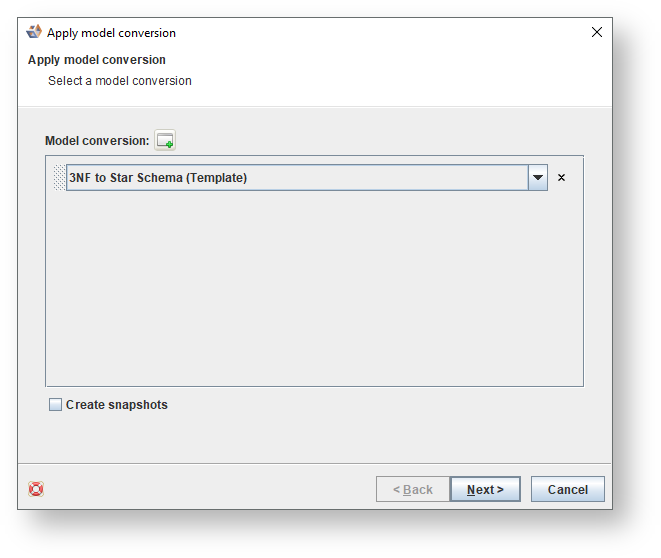
Task: Click empty space in the conversion list
Action: (x=314, y=290)
